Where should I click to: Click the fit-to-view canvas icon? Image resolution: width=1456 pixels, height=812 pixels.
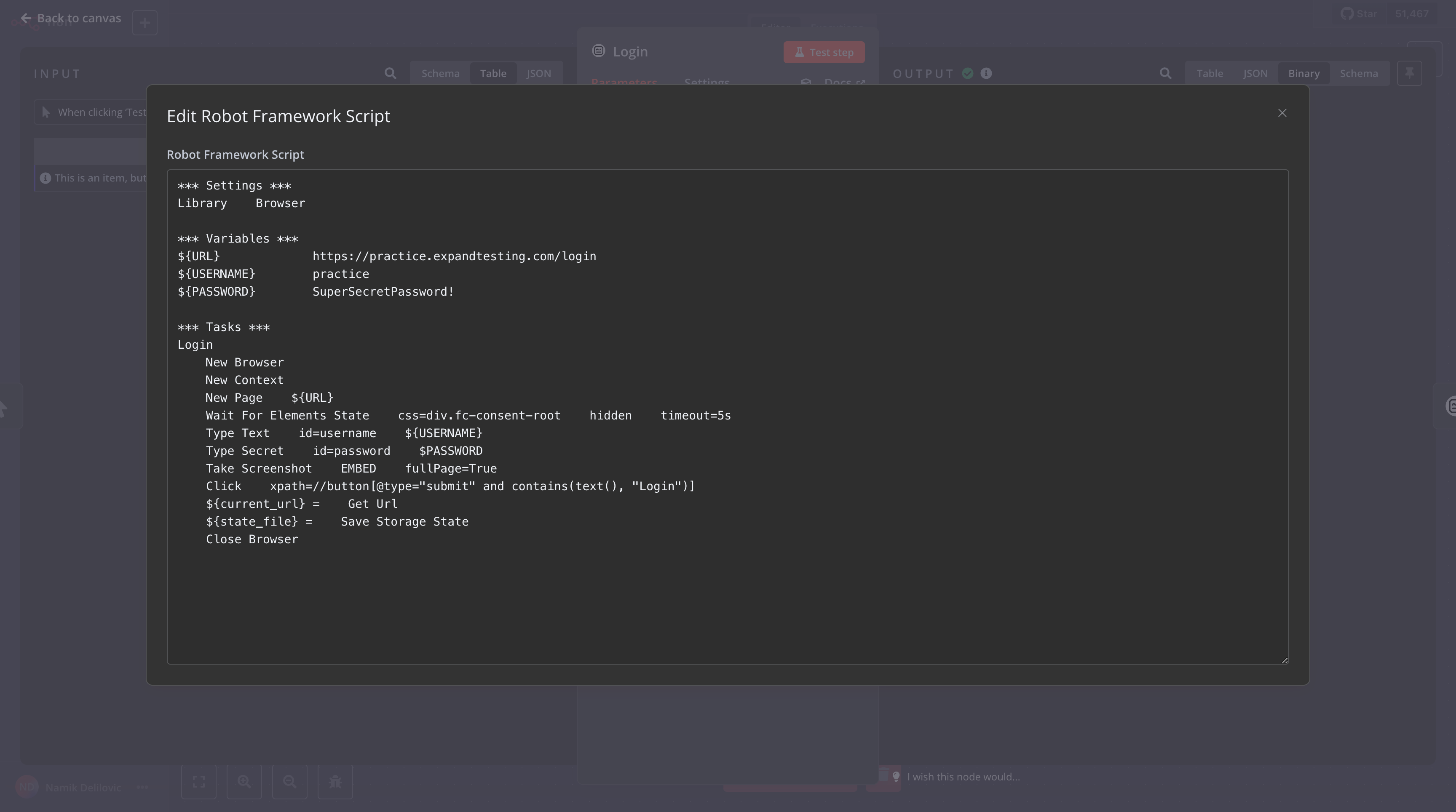(x=198, y=782)
